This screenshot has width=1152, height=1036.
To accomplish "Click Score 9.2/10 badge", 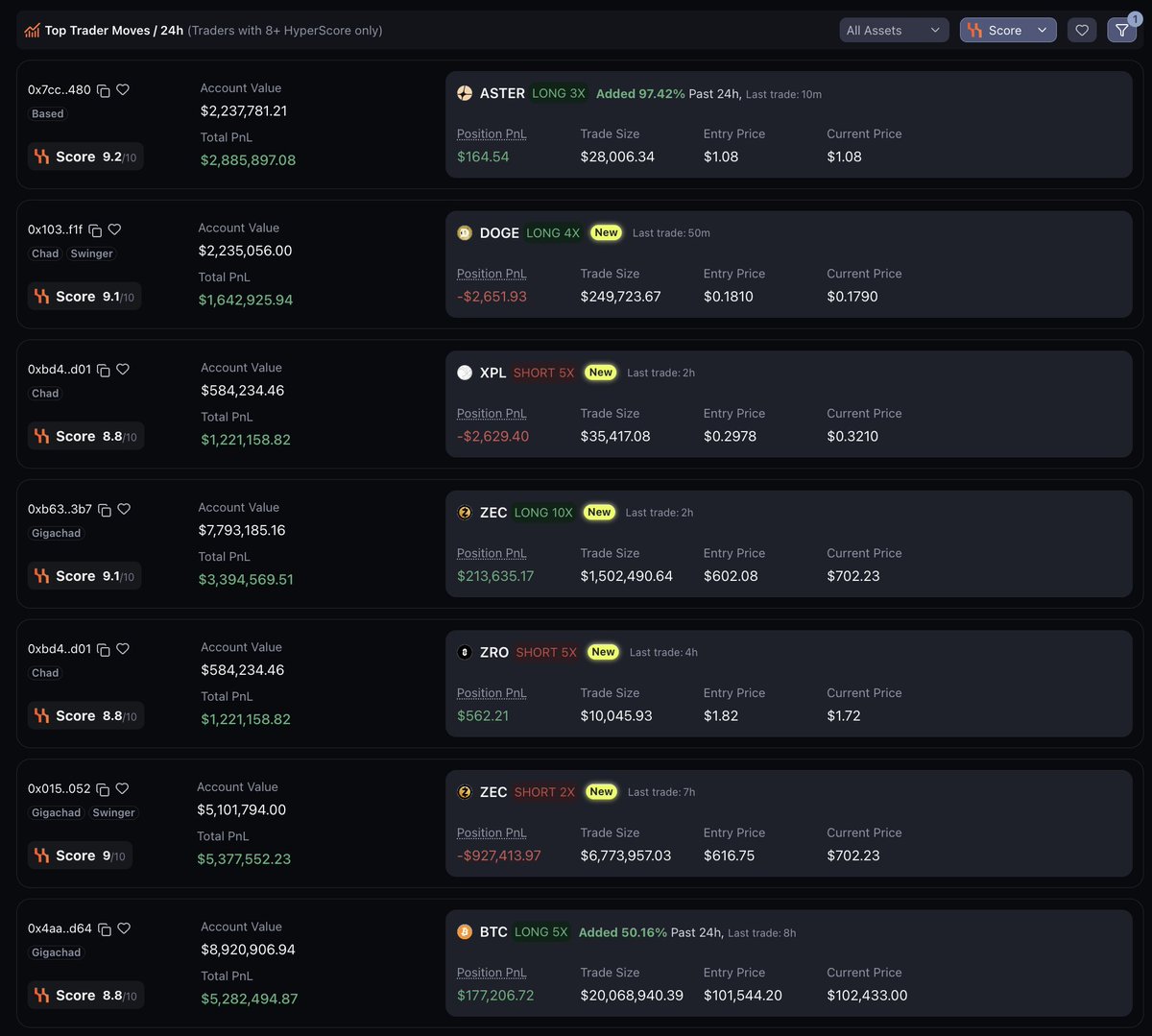I will [x=85, y=157].
